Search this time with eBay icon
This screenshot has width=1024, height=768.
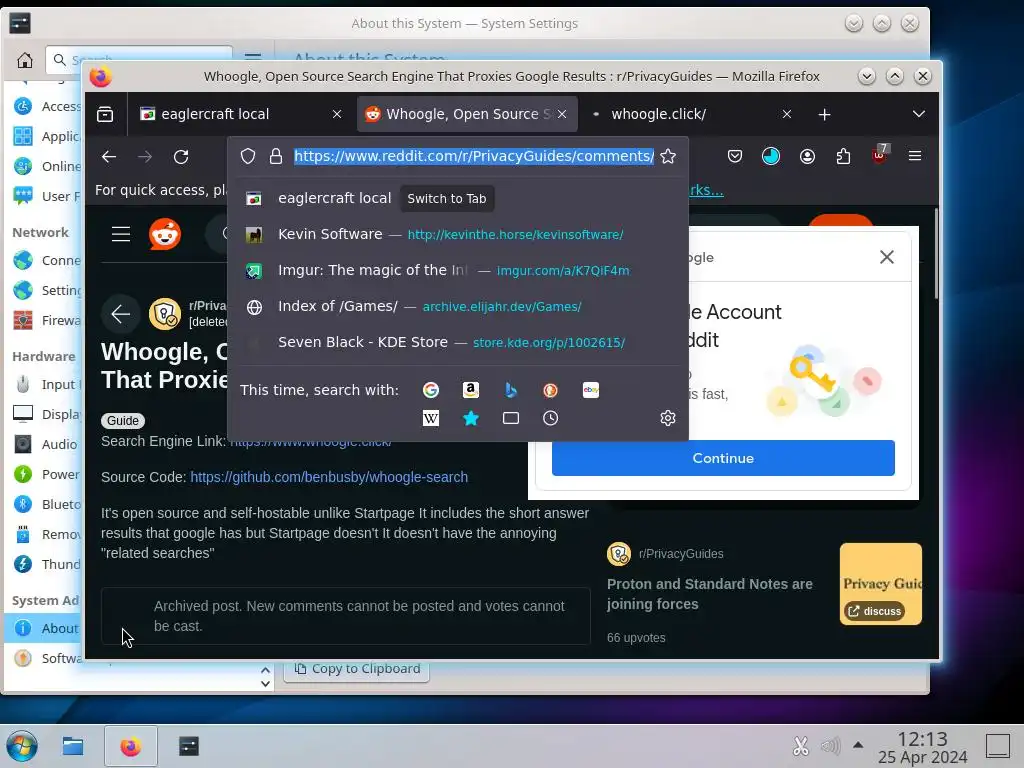590,390
